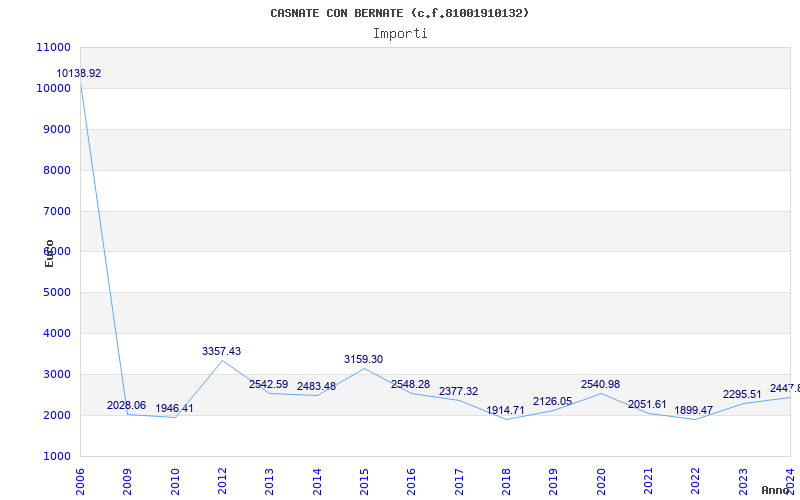800x500 pixels.
Task: Click the x-axis year 2022
Action: pyautogui.click(x=695, y=482)
